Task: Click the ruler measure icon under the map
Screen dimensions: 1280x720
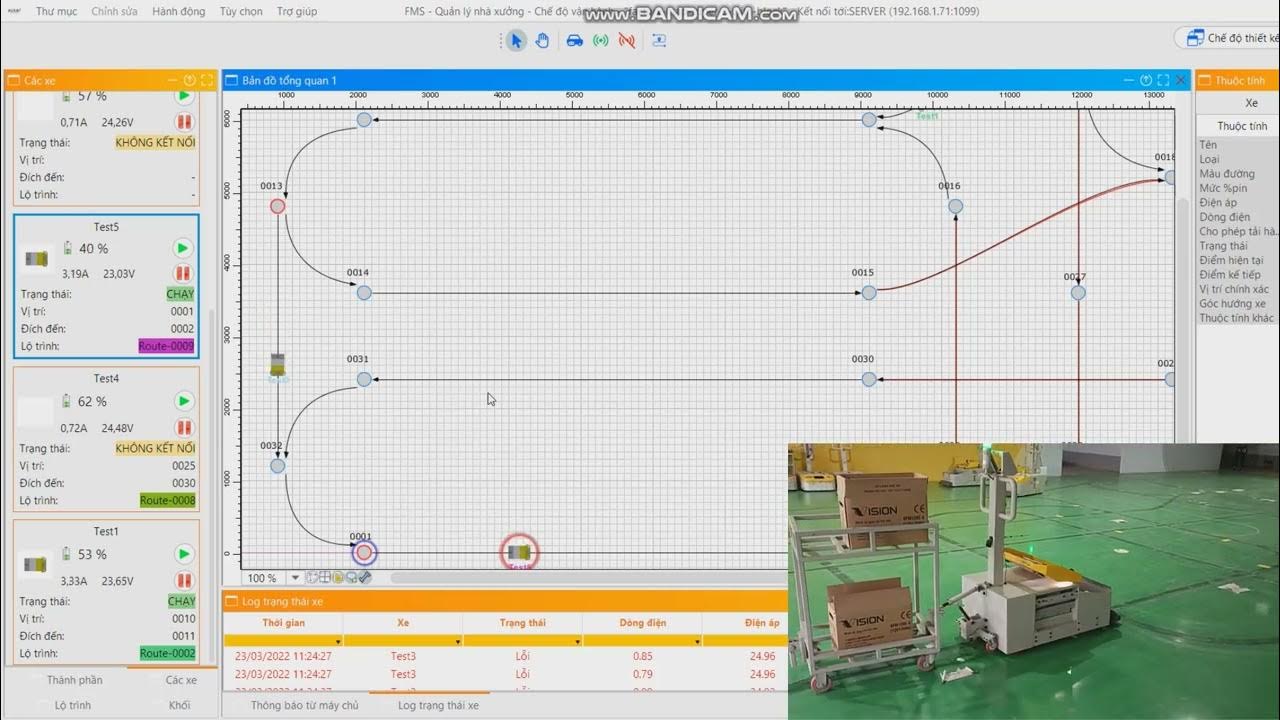Action: 365,577
